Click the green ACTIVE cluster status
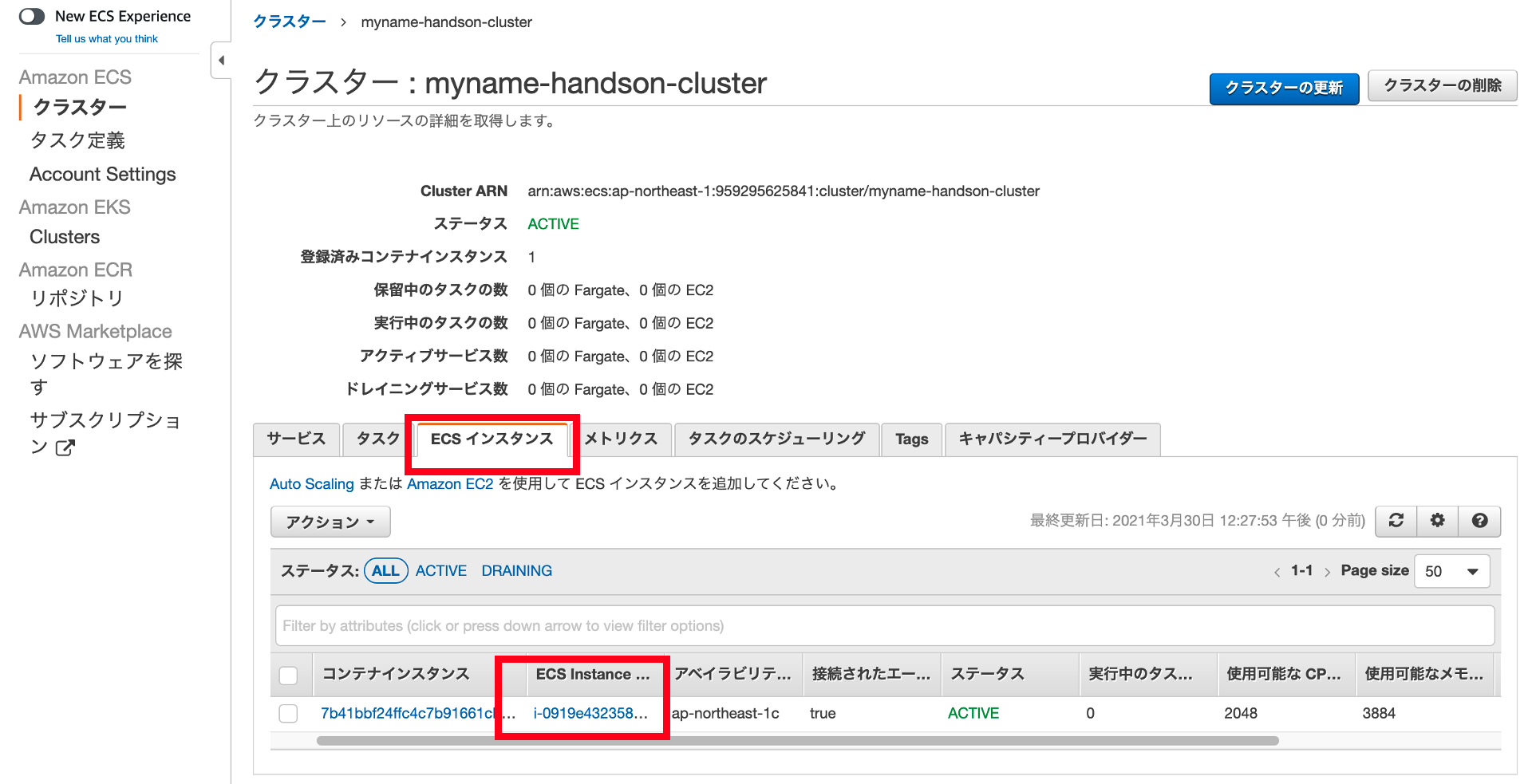This screenshot has height=784, width=1532. pyautogui.click(x=553, y=224)
